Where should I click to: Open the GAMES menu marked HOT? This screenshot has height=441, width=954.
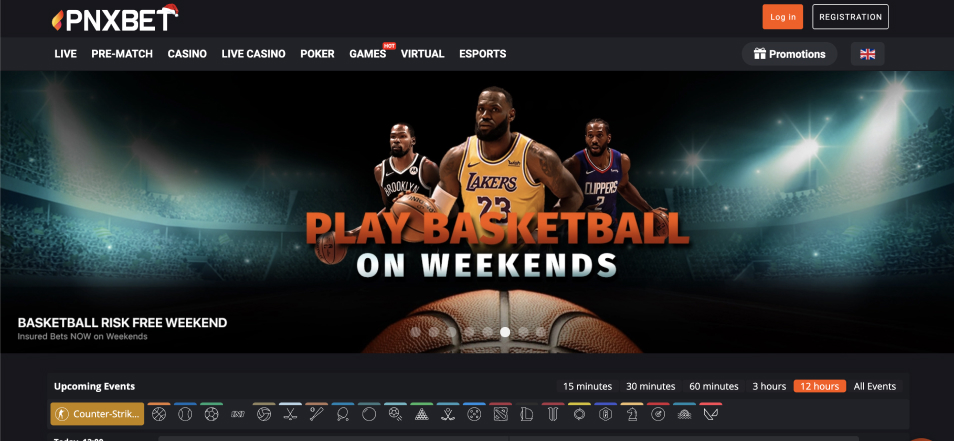(367, 54)
